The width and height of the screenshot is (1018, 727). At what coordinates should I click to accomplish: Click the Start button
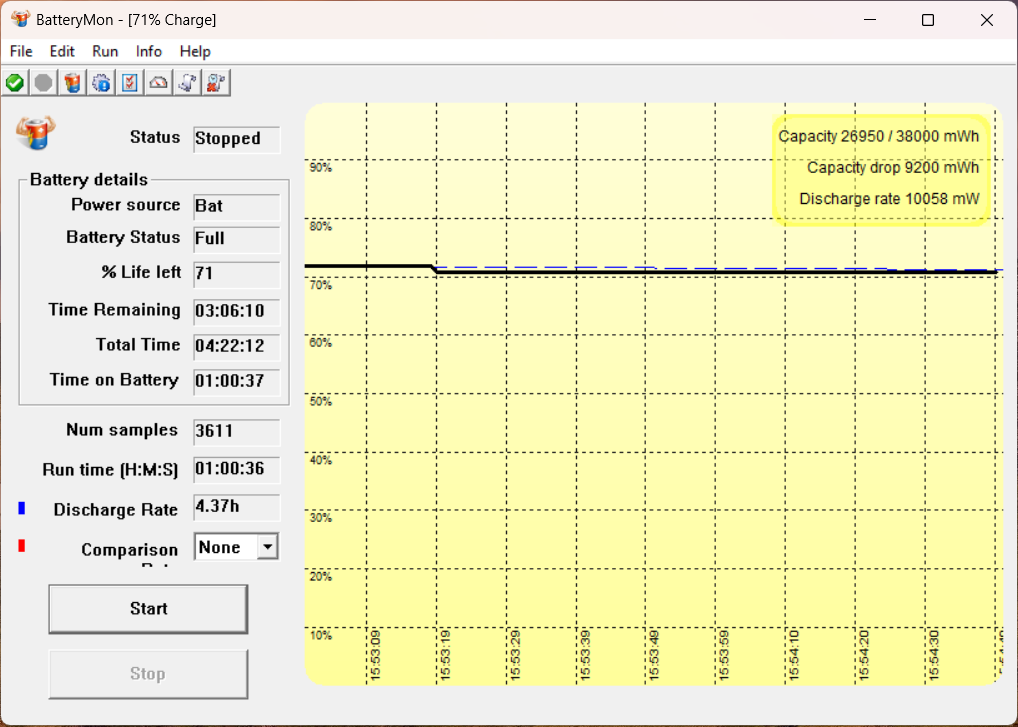pos(148,609)
